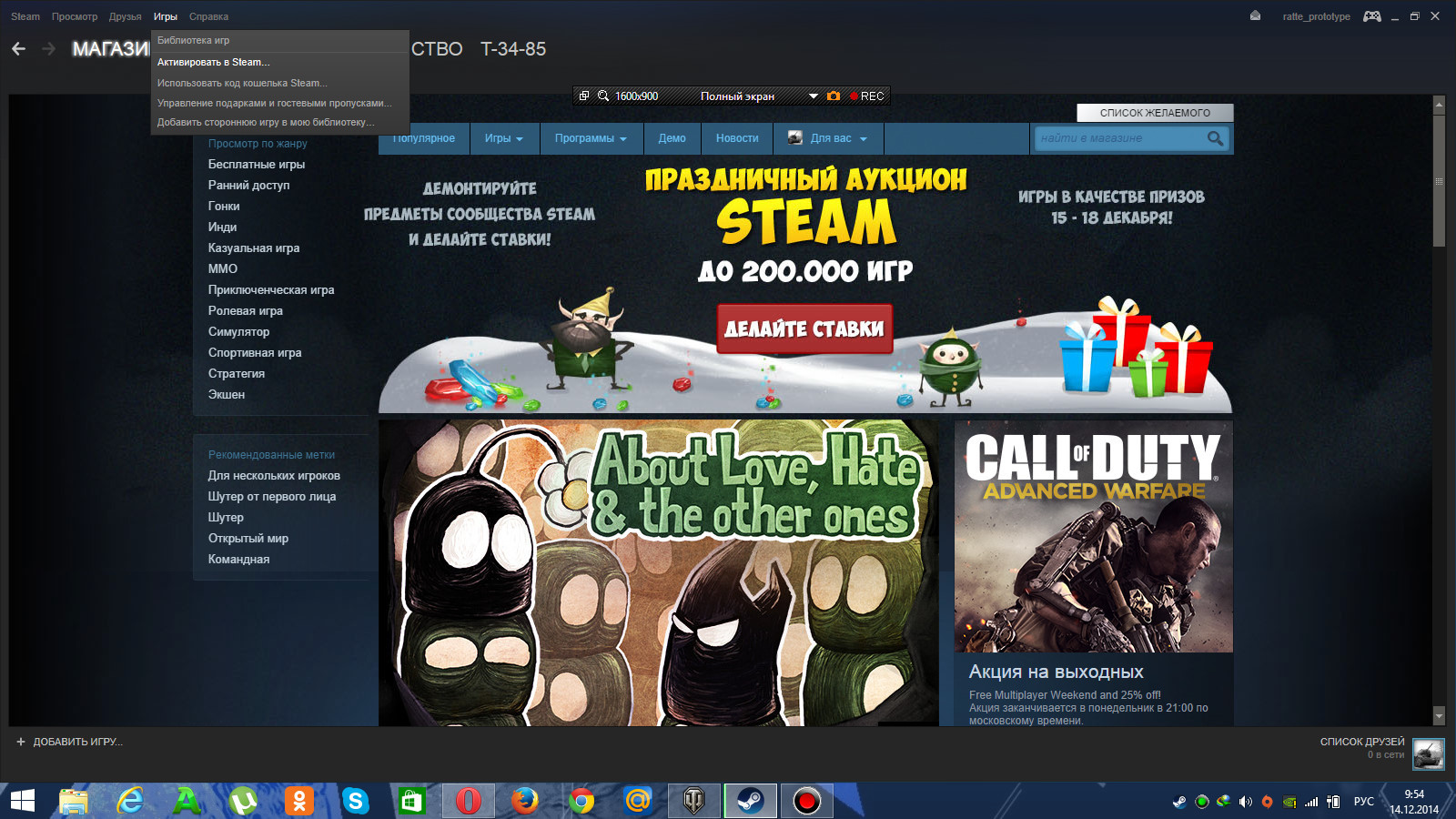The width and height of the screenshot is (1456, 819).
Task: Open Odnoklassniki app on taskbar
Action: click(x=299, y=801)
